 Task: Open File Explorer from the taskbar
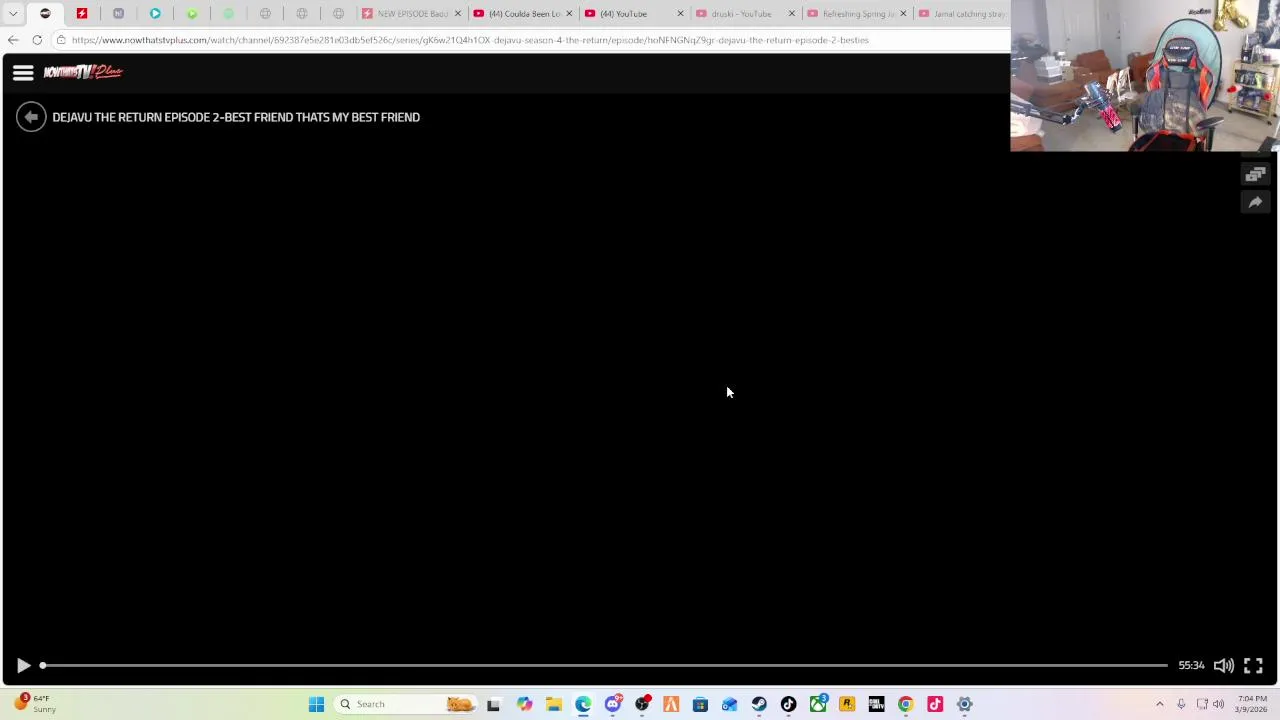coord(553,704)
